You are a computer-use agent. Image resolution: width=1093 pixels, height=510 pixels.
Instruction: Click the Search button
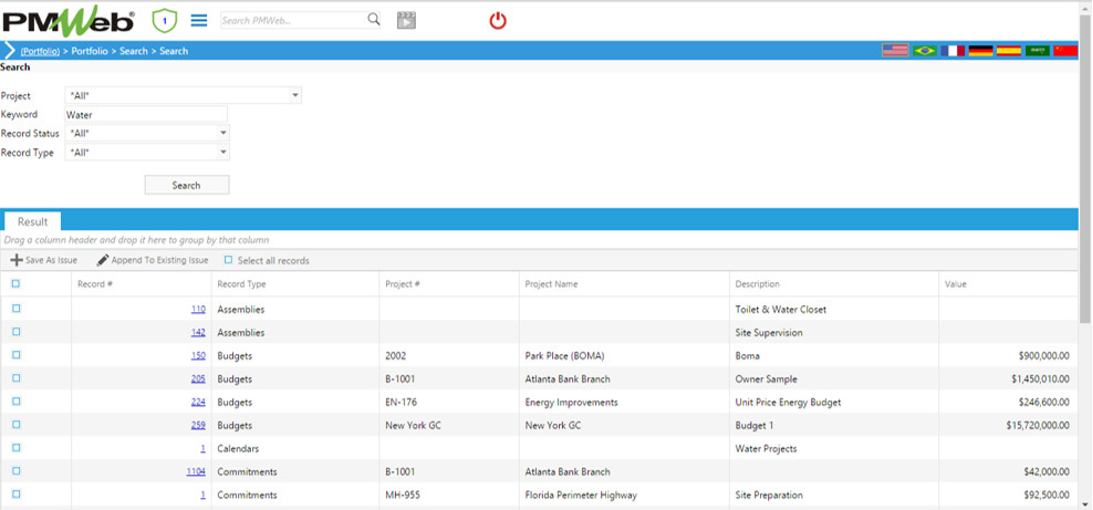tap(187, 185)
